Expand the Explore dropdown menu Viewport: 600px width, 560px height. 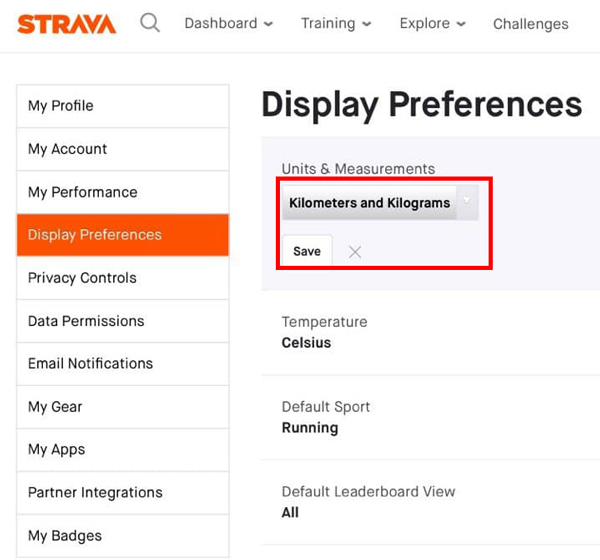click(433, 23)
